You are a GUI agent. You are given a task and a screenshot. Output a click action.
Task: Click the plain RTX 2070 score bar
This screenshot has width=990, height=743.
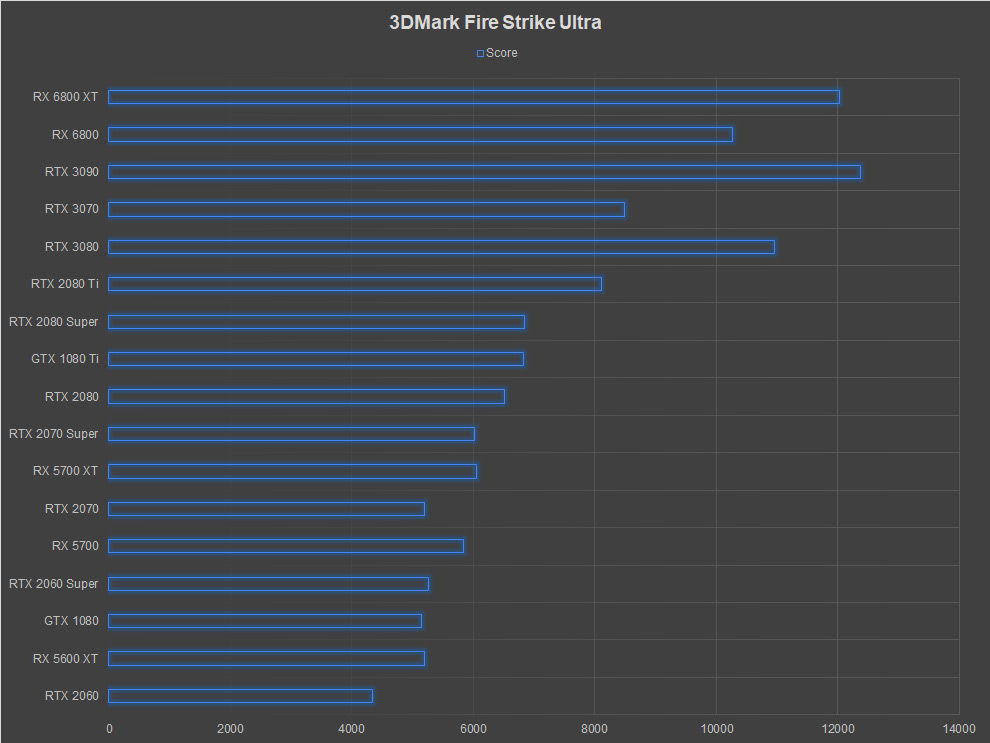[266, 509]
